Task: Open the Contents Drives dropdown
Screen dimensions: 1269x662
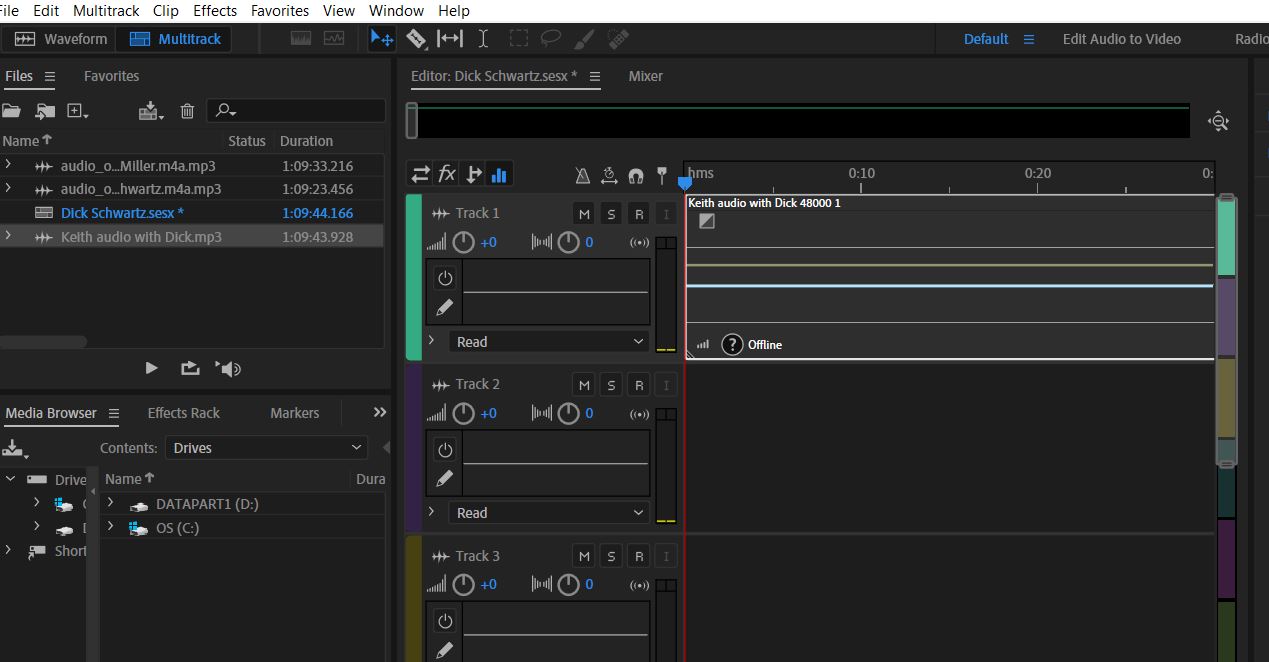Action: pyautogui.click(x=266, y=447)
